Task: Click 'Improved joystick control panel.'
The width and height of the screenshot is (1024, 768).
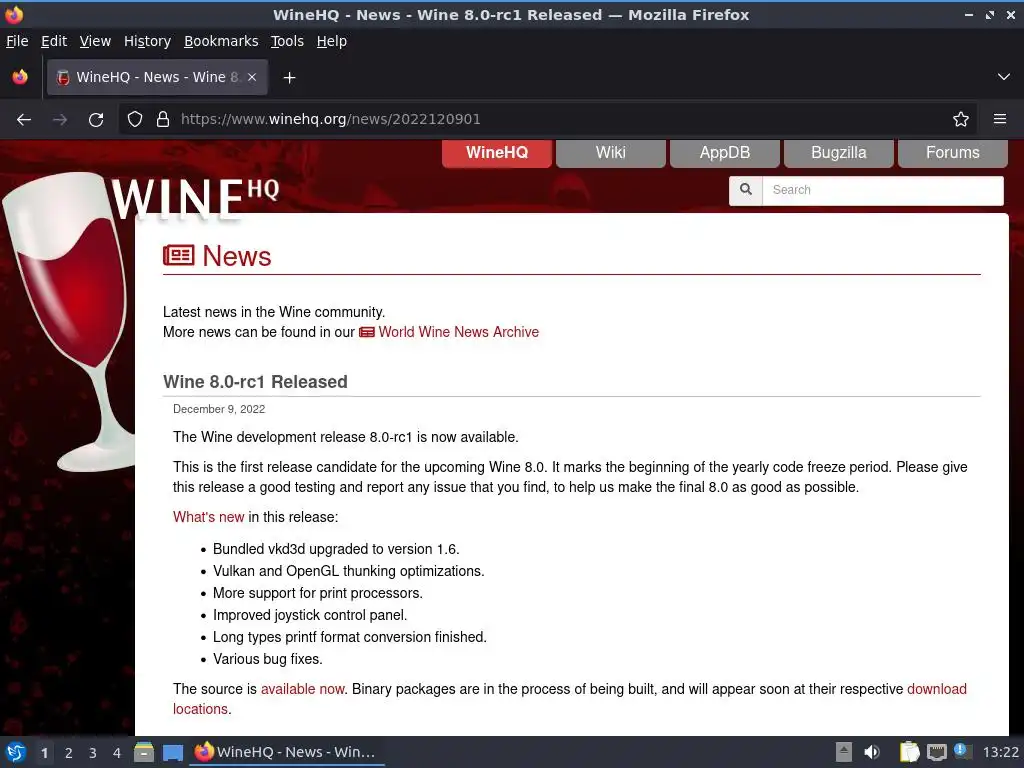Action: pos(310,615)
